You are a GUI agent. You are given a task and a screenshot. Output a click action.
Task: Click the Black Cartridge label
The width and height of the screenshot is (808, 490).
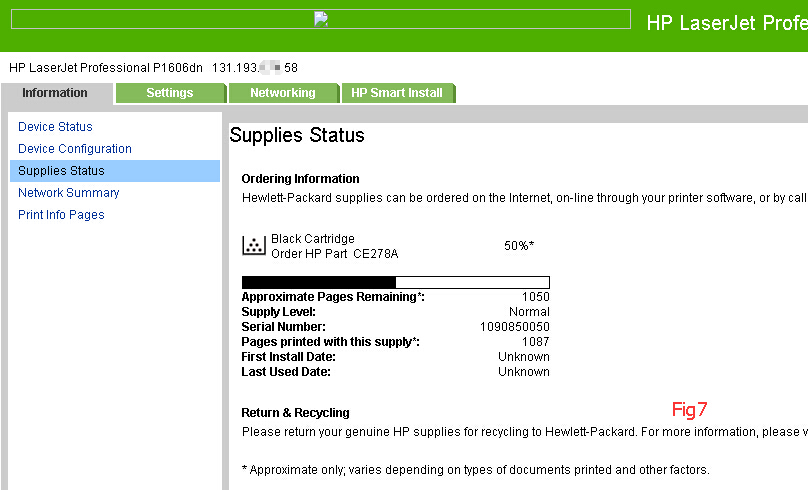pos(313,239)
